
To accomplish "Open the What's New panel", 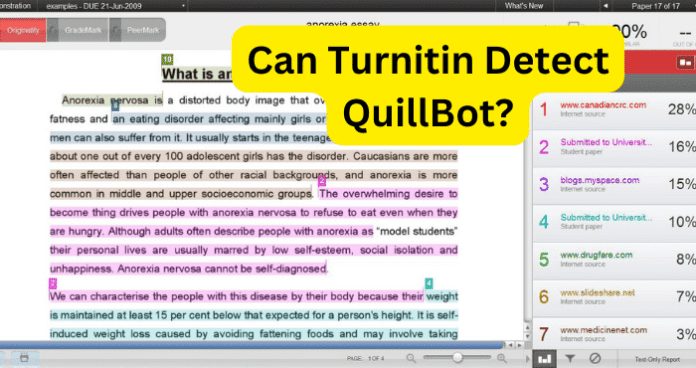I will [x=524, y=6].
